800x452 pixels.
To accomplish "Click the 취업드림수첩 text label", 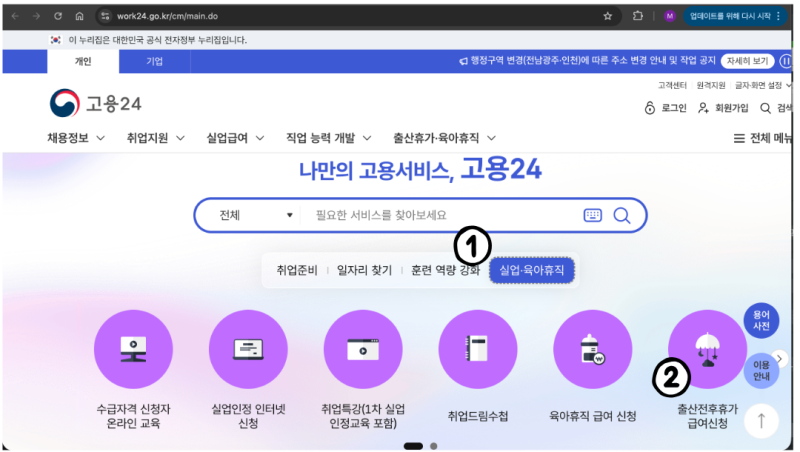I will (x=478, y=416).
